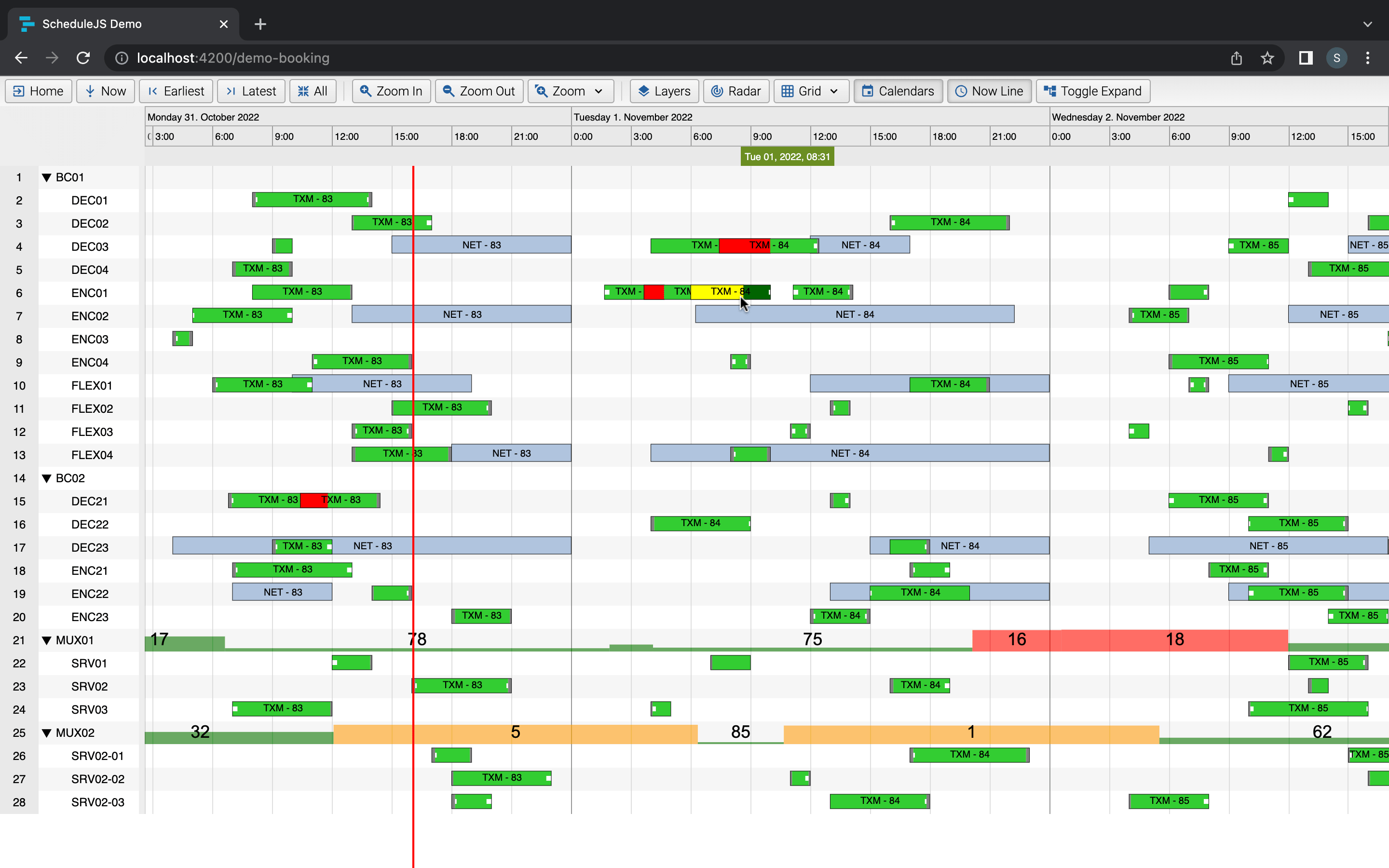Open the Grid options dropdown
The width and height of the screenshot is (1389, 868).
tap(833, 91)
